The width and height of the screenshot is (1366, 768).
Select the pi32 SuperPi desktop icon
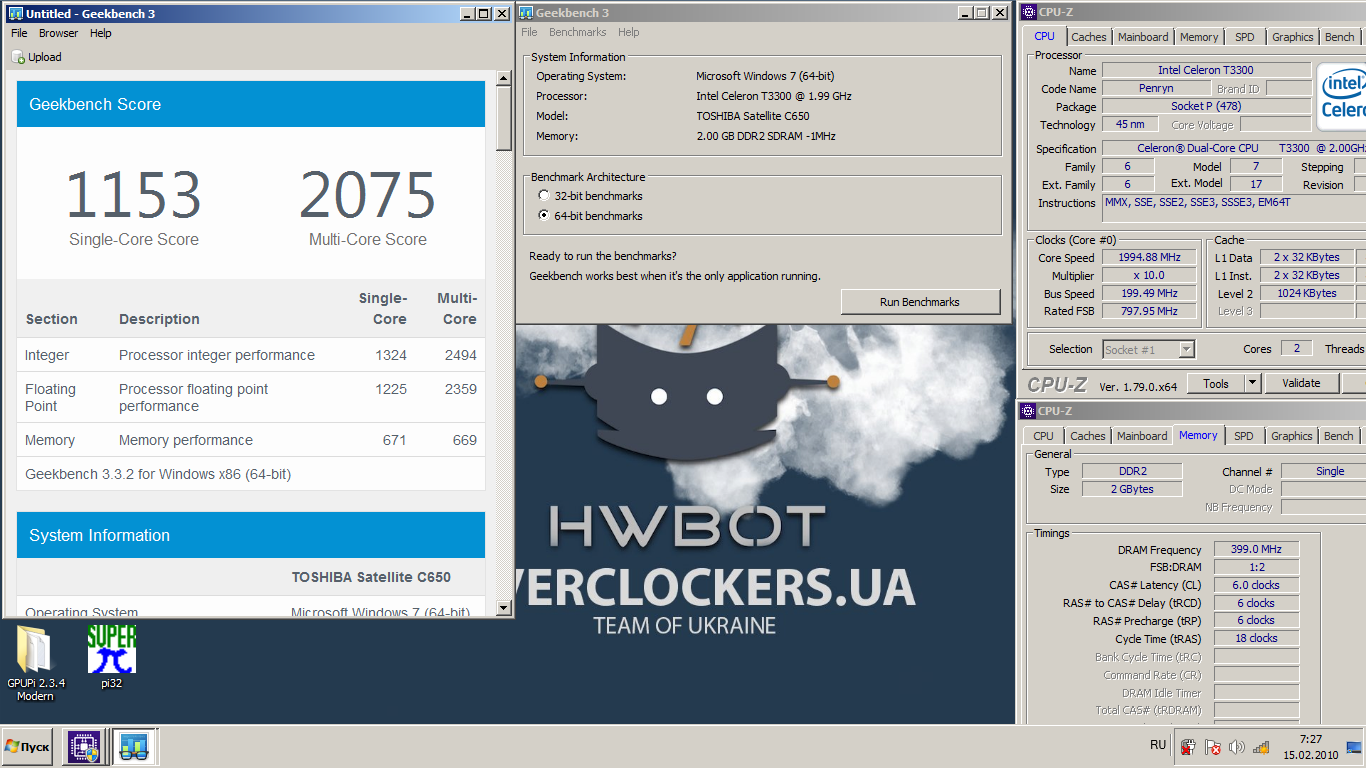112,657
